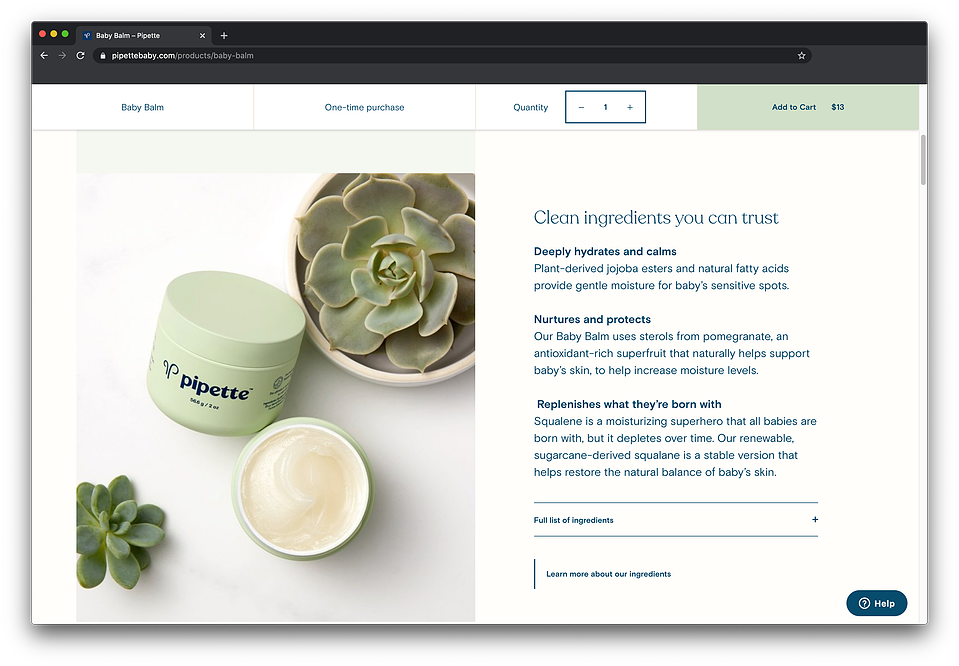Image resolution: width=959 pixels, height=666 pixels.
Task: Go back to the previous page
Action: [x=44, y=56]
